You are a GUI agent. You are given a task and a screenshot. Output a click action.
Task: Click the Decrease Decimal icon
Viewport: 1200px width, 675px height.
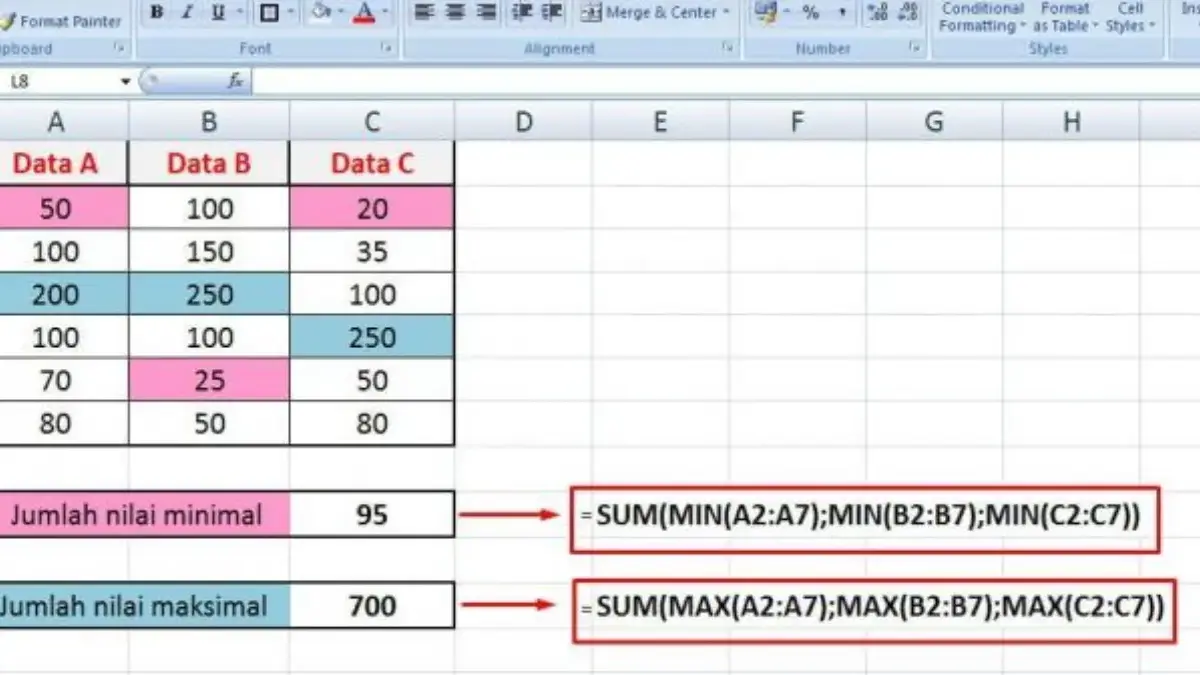908,12
